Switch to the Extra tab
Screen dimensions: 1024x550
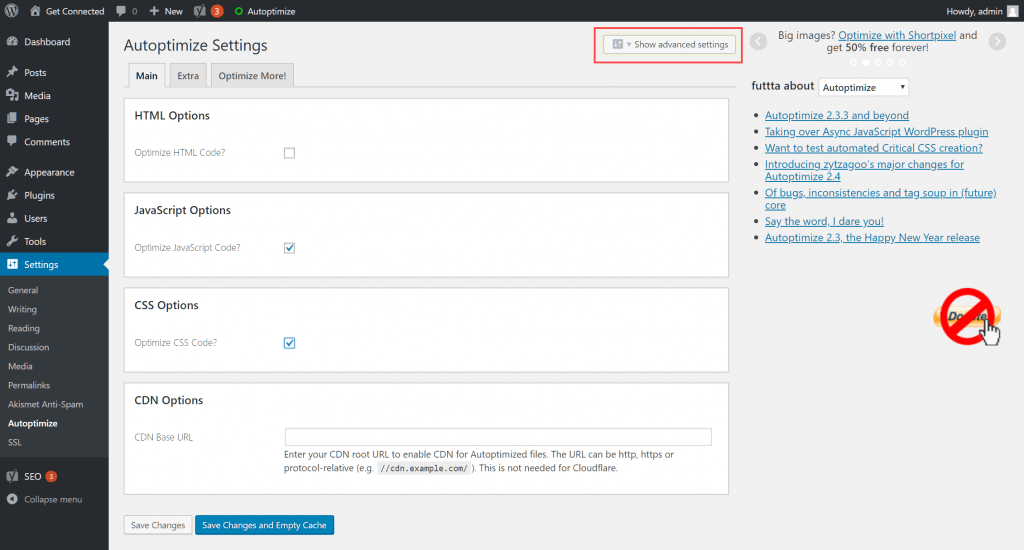click(188, 76)
